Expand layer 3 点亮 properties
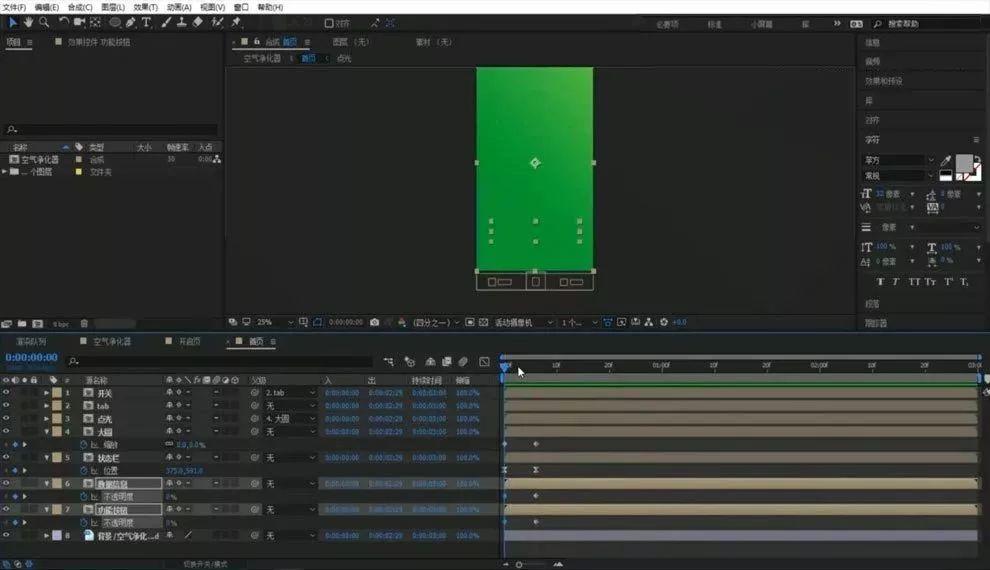The width and height of the screenshot is (990, 570). (x=47, y=419)
